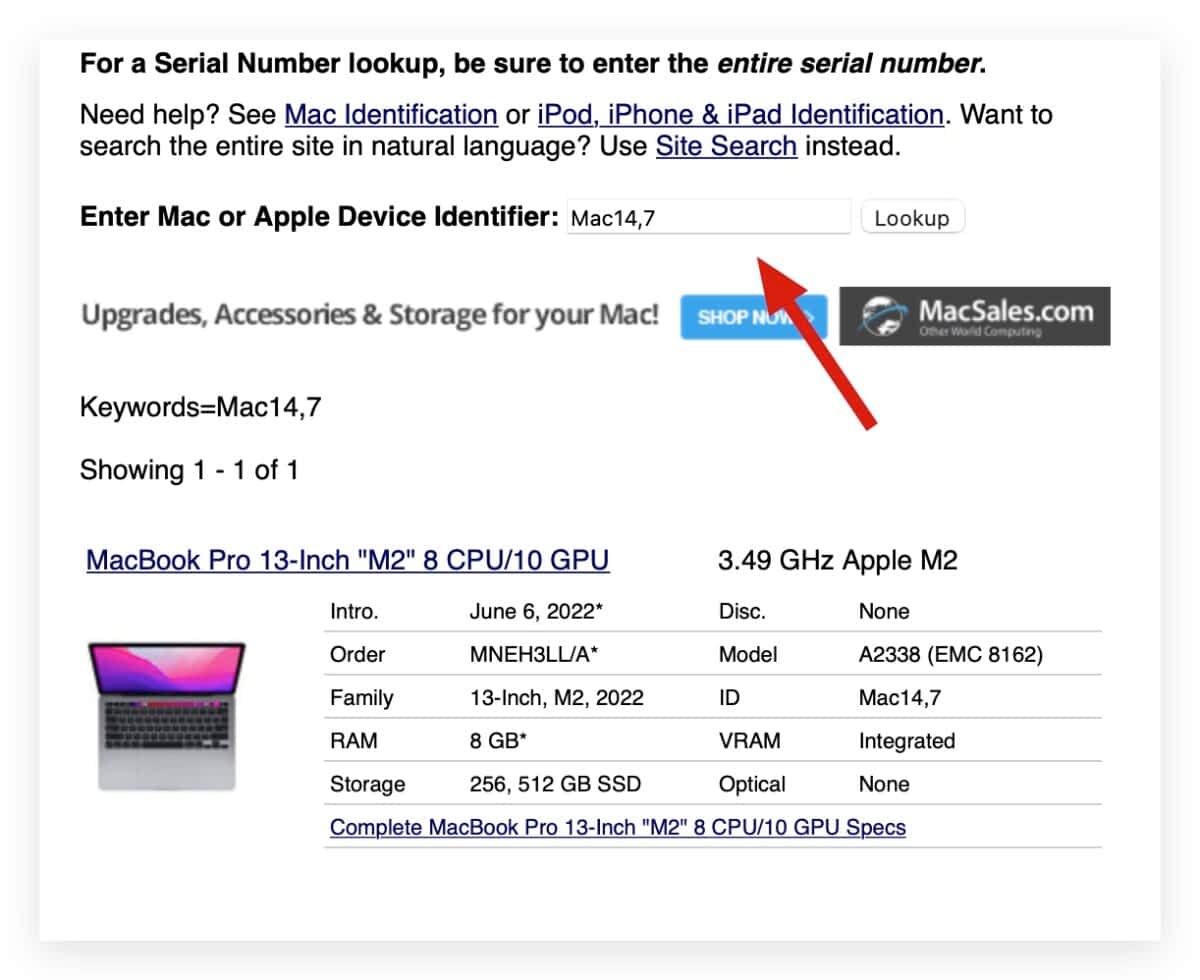Open the Mac Identification help link
This screenshot has width=1200, height=980.
pyautogui.click(x=391, y=115)
